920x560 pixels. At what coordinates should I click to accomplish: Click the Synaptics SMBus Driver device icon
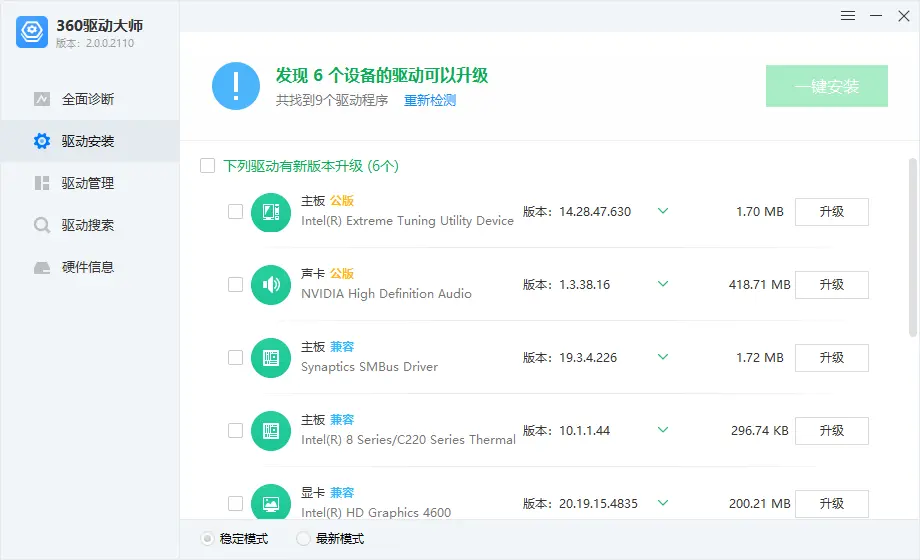click(270, 358)
